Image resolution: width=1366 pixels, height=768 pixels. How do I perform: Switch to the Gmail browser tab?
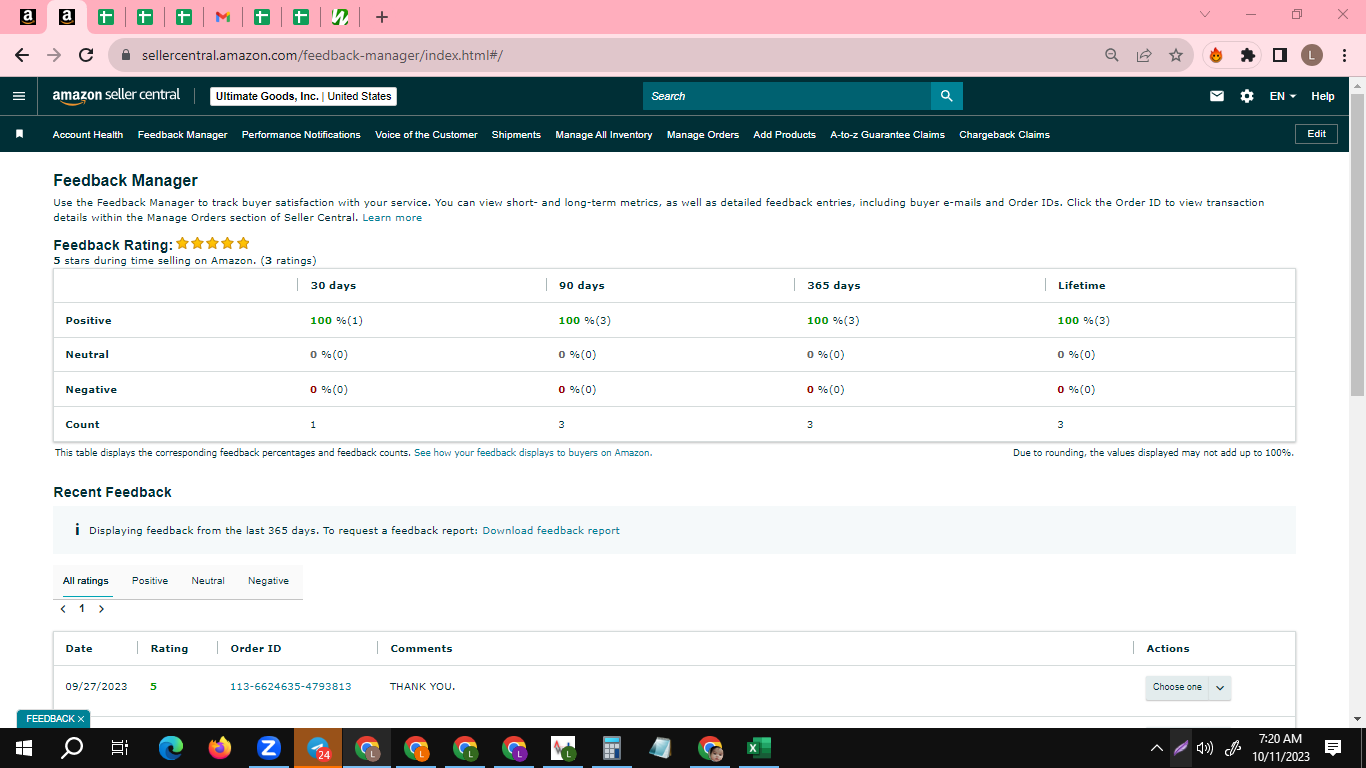(x=223, y=17)
